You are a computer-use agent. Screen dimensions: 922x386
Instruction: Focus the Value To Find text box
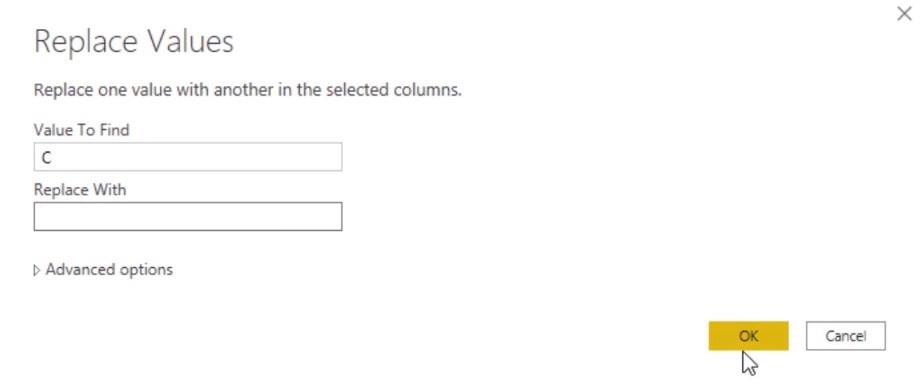[x=188, y=157]
